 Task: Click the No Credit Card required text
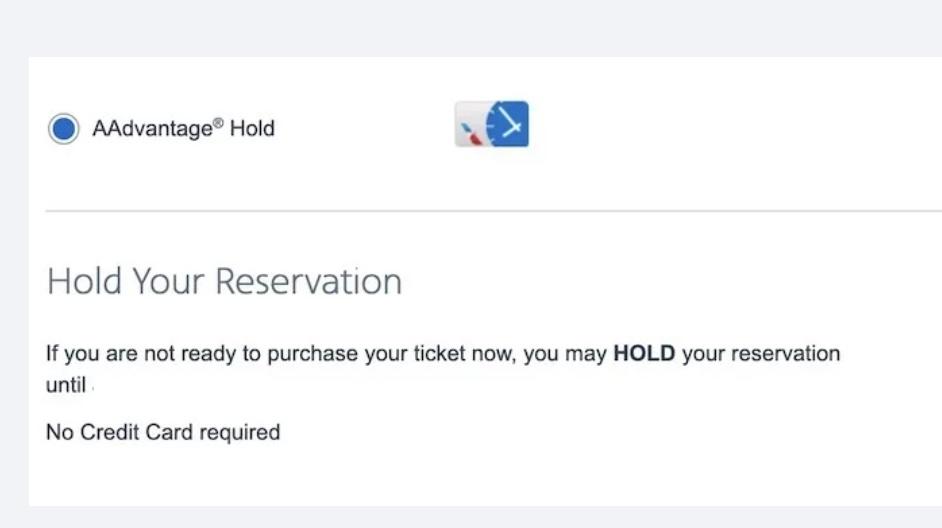tap(163, 432)
